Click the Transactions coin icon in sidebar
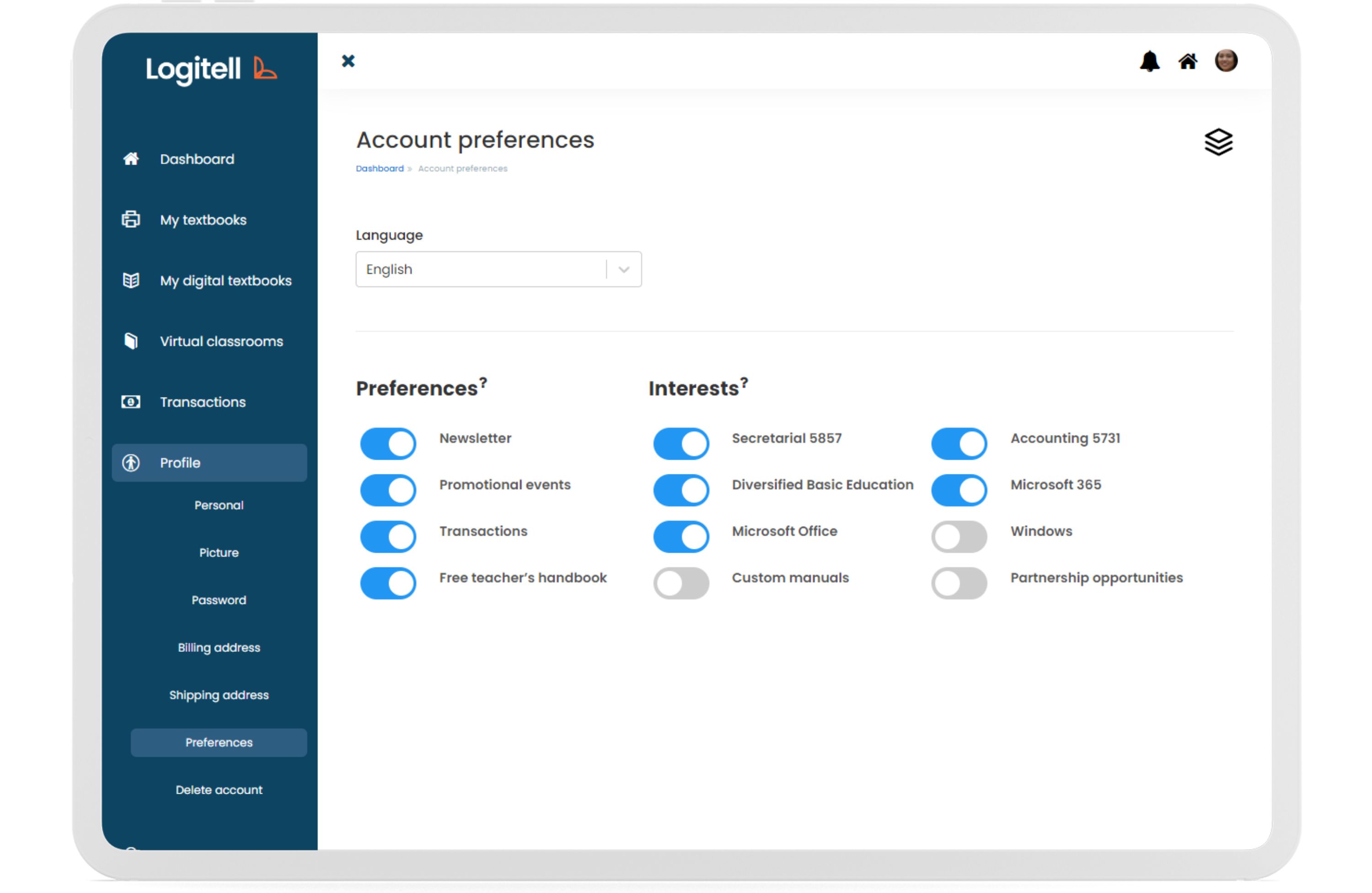This screenshot has width=1372, height=893. coord(131,402)
